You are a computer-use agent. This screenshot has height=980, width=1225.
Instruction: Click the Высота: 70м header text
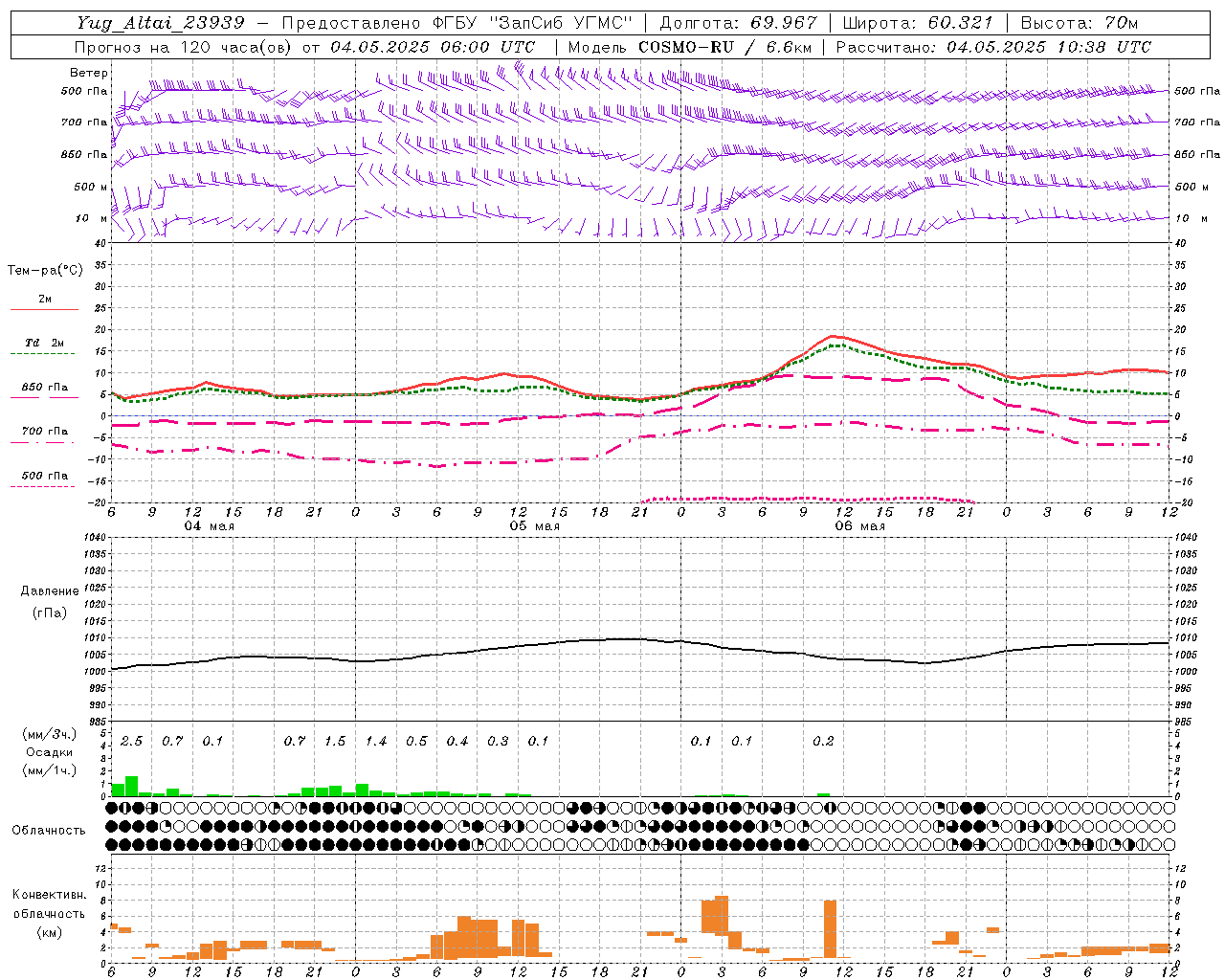point(1079,23)
